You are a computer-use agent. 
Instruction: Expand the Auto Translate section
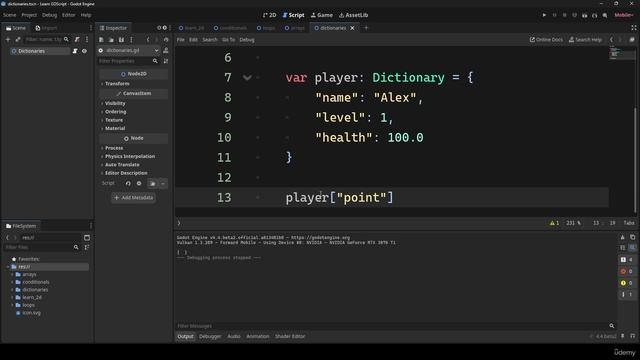[122, 164]
